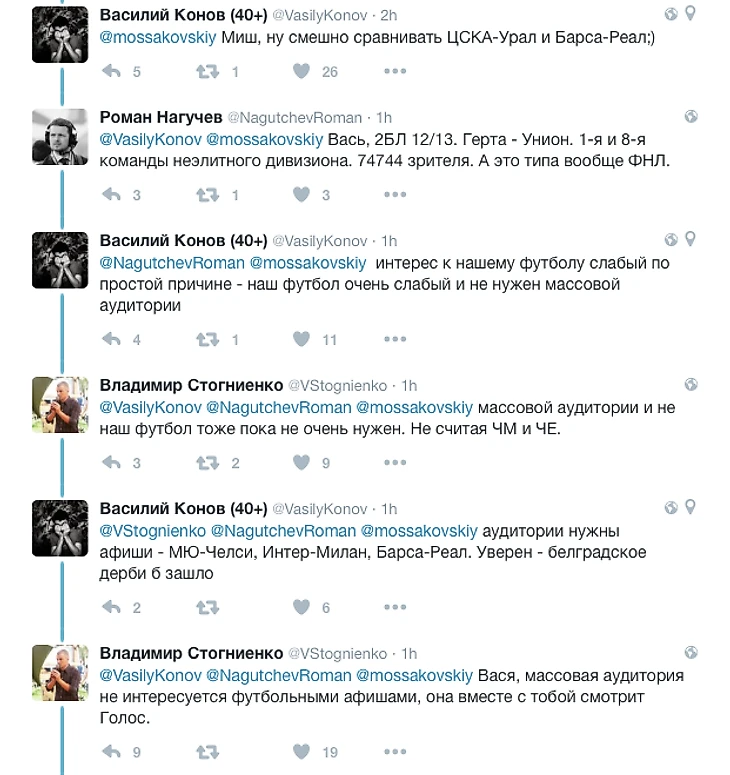
Task: Open @mossakovskiy mention in first tweet
Action: [158, 37]
